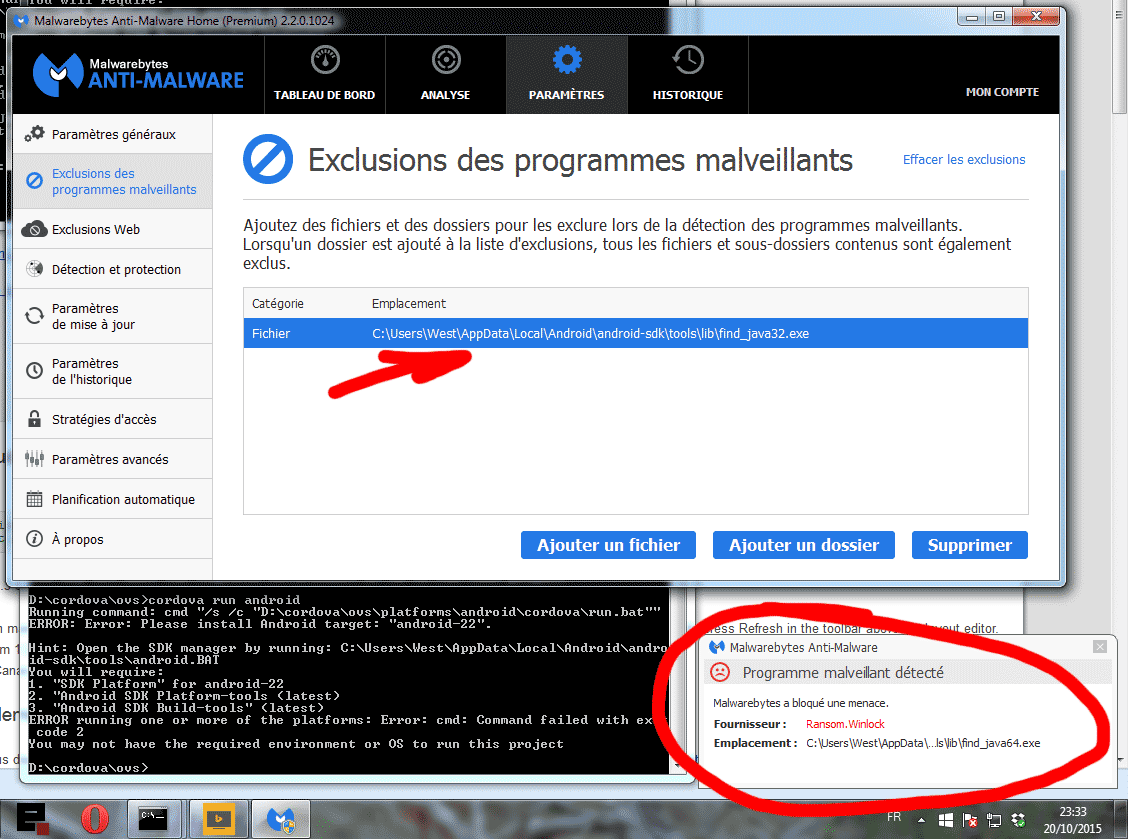The width and height of the screenshot is (1128, 839).
Task: Click the sad face icon in notification
Action: (x=720, y=672)
